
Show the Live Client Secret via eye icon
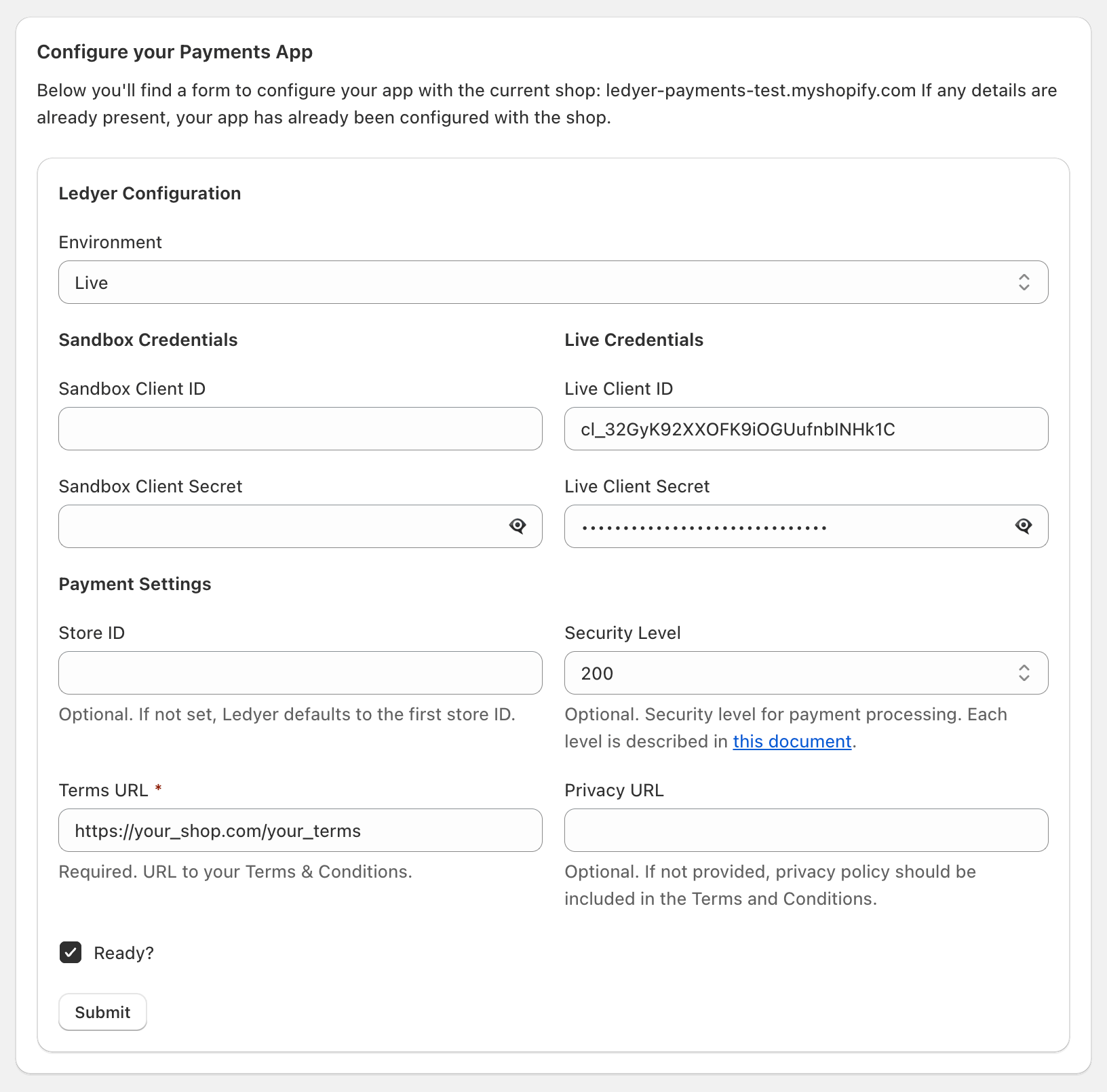click(1024, 526)
